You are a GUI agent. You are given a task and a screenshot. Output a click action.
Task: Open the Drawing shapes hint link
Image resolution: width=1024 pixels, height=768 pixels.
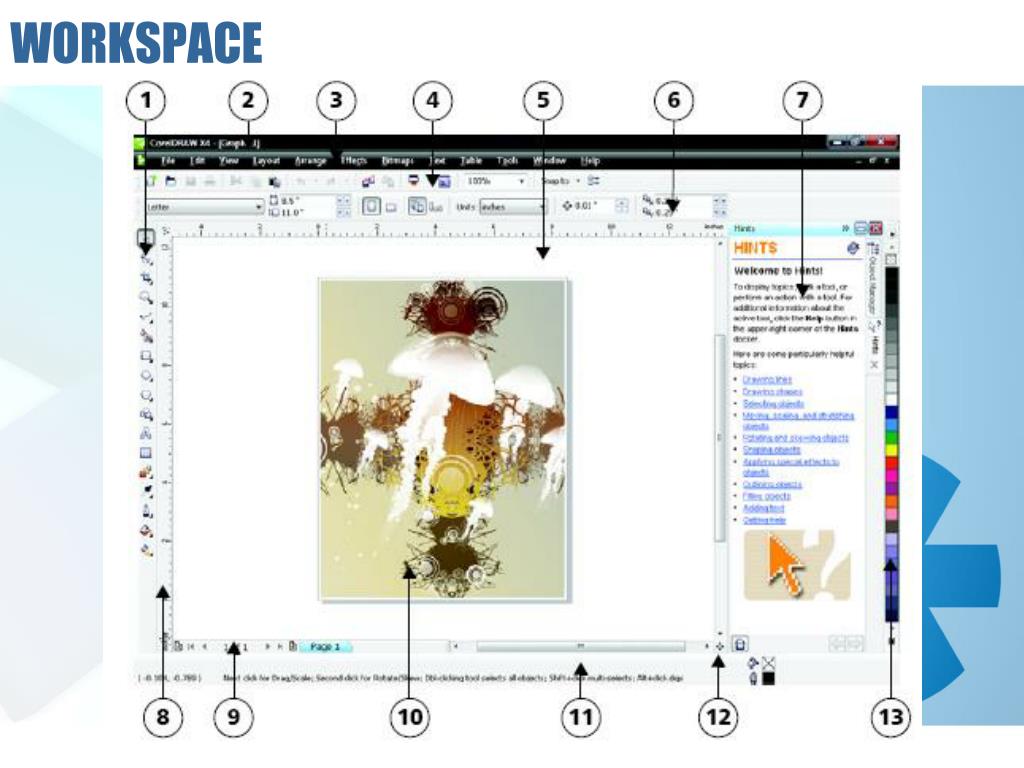772,392
